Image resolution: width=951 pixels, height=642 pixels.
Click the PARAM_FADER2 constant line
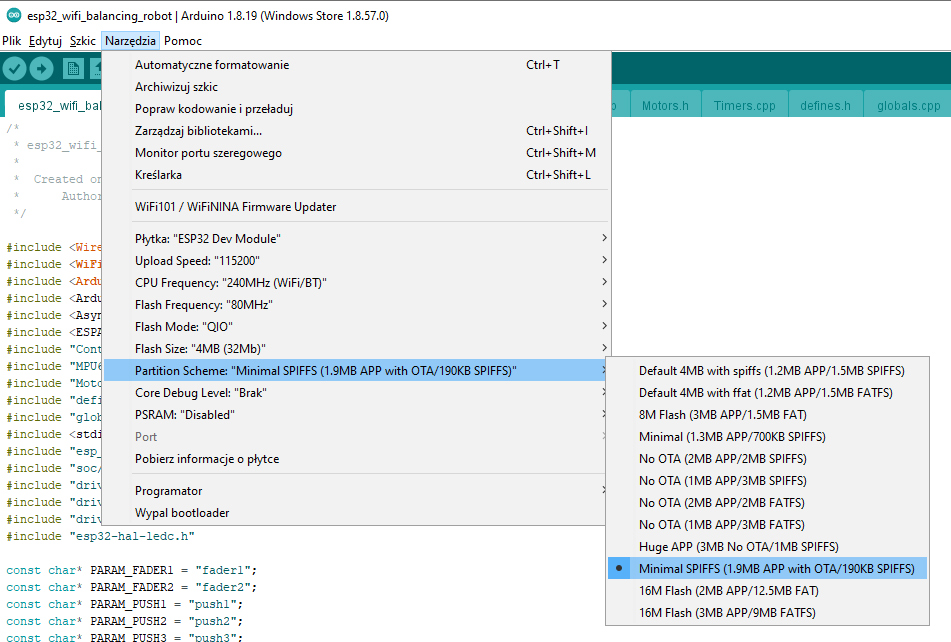click(132, 587)
